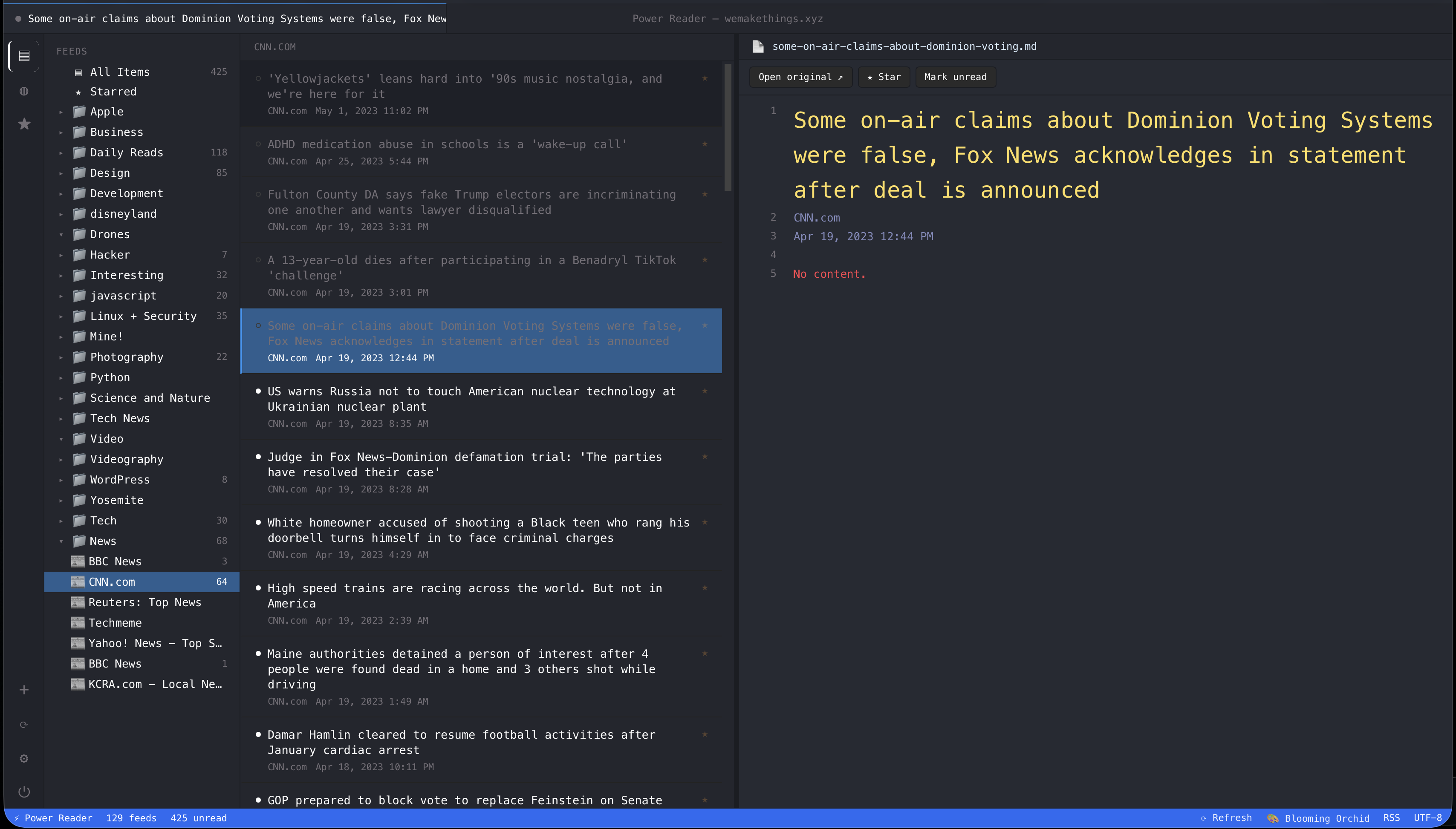The image size is (1456, 829).
Task: Switch to the Dominion article title tab
Action: 225,19
